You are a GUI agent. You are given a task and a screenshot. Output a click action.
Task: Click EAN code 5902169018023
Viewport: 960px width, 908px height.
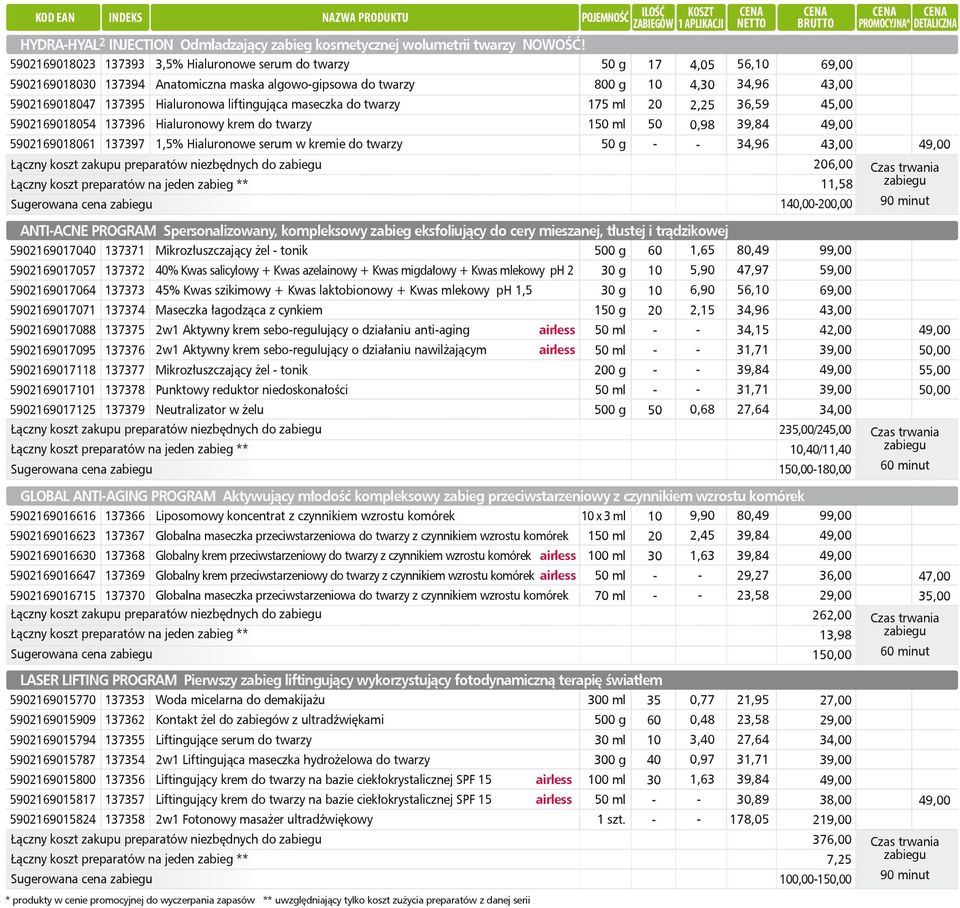tap(53, 64)
